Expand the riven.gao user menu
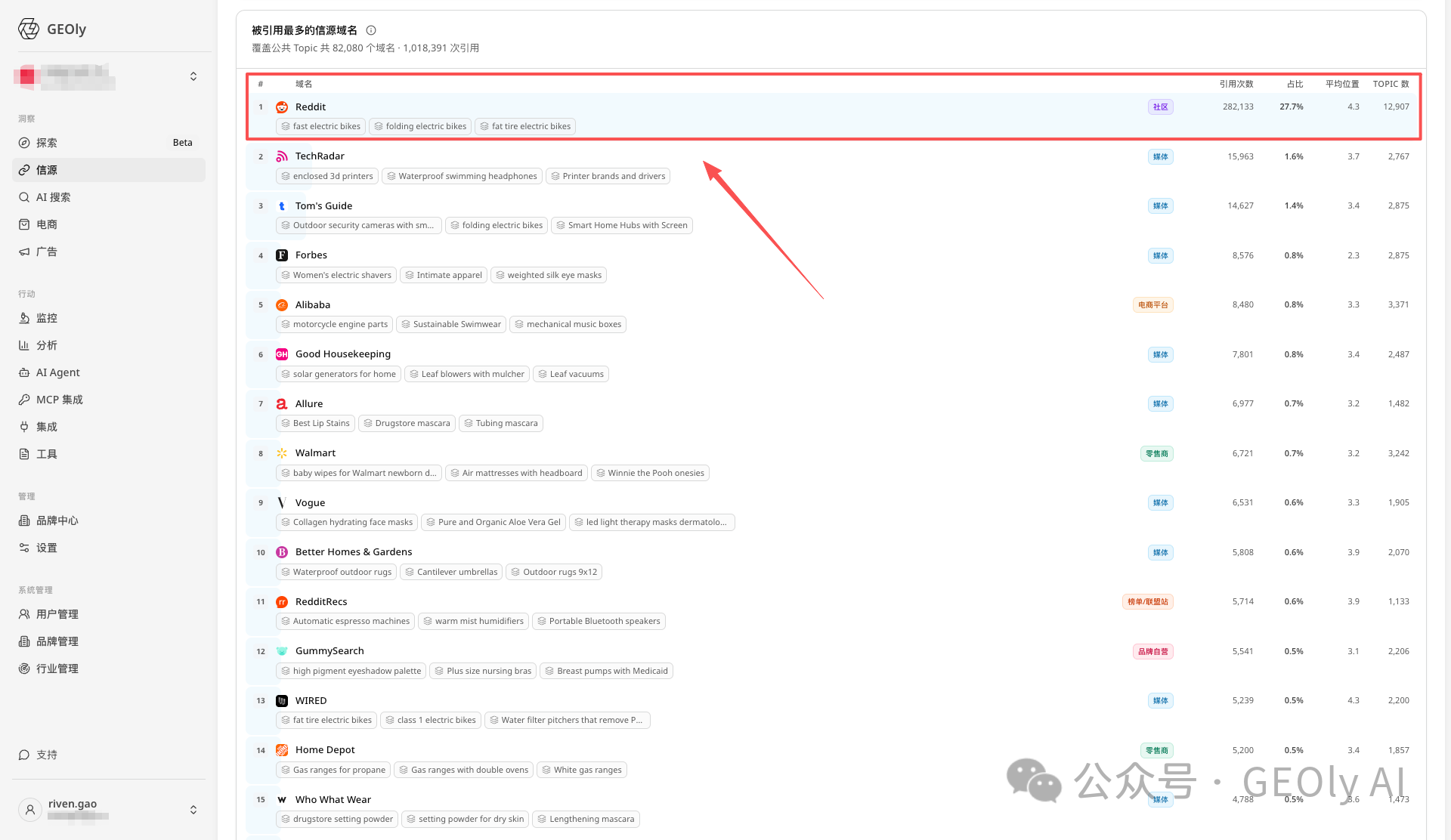This screenshot has width=1451, height=840. [193, 810]
